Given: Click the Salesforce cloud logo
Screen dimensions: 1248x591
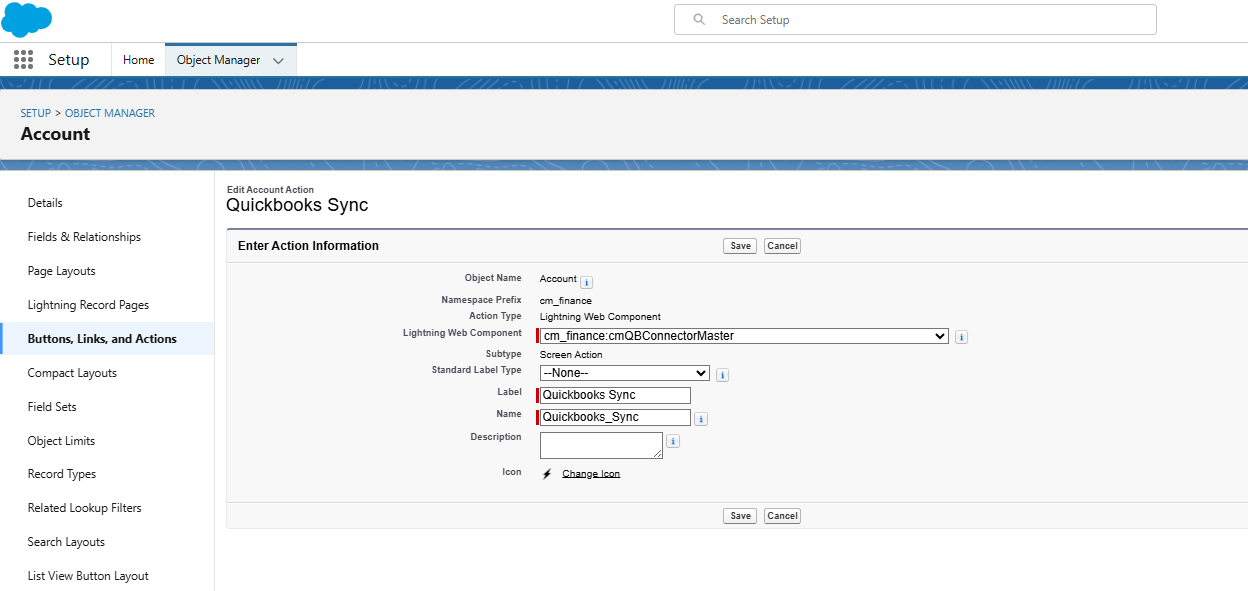Looking at the screenshot, I should (x=27, y=19).
